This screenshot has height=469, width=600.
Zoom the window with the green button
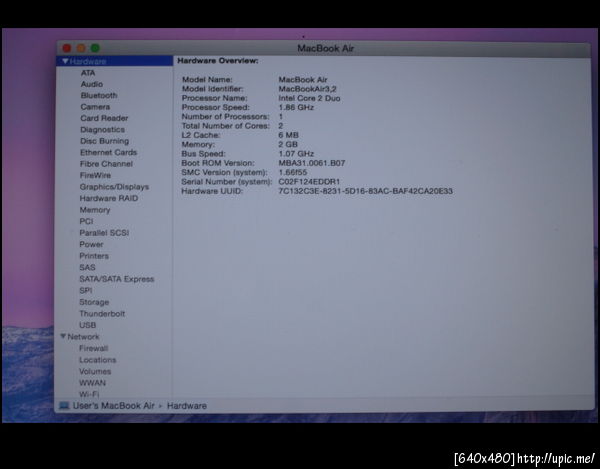[95, 48]
